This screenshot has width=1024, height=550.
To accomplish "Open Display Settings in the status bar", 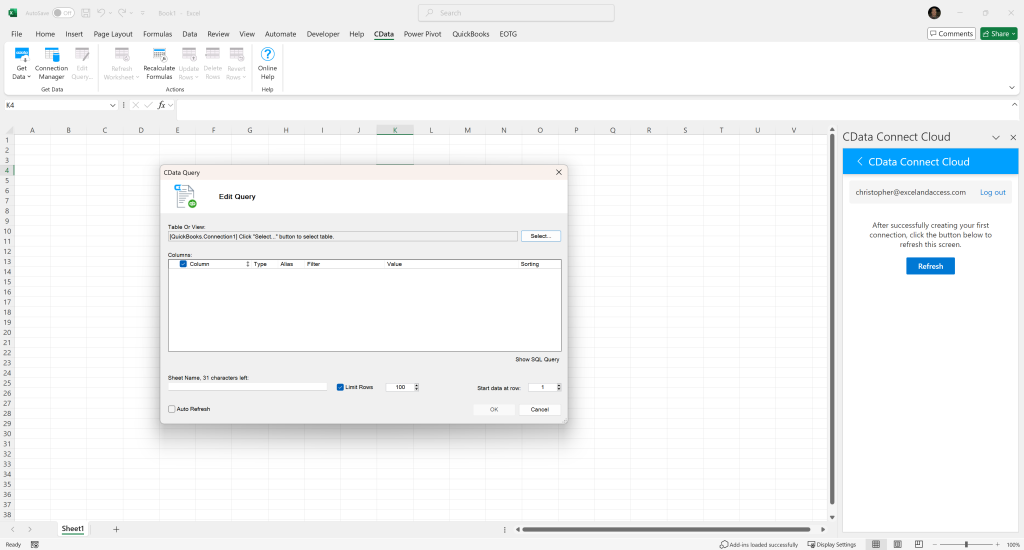I will click(x=831, y=544).
